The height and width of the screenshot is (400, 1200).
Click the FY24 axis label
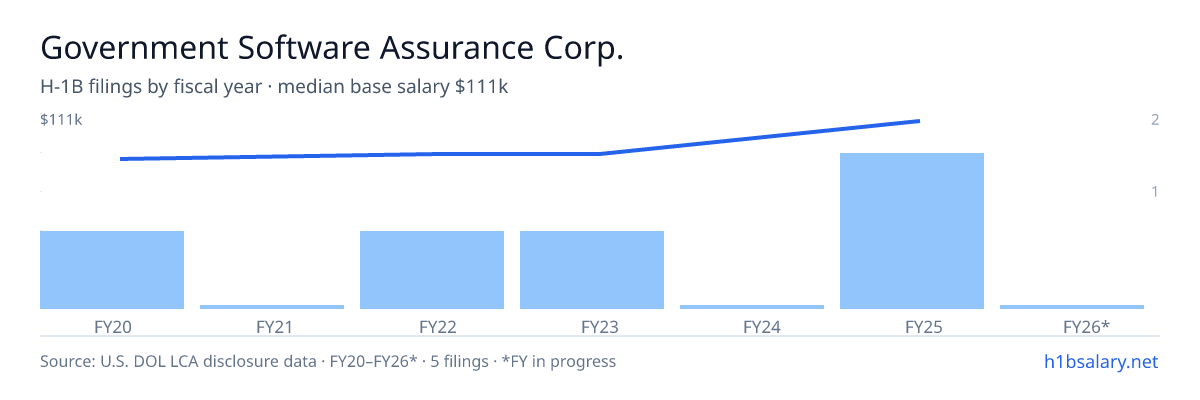click(752, 326)
